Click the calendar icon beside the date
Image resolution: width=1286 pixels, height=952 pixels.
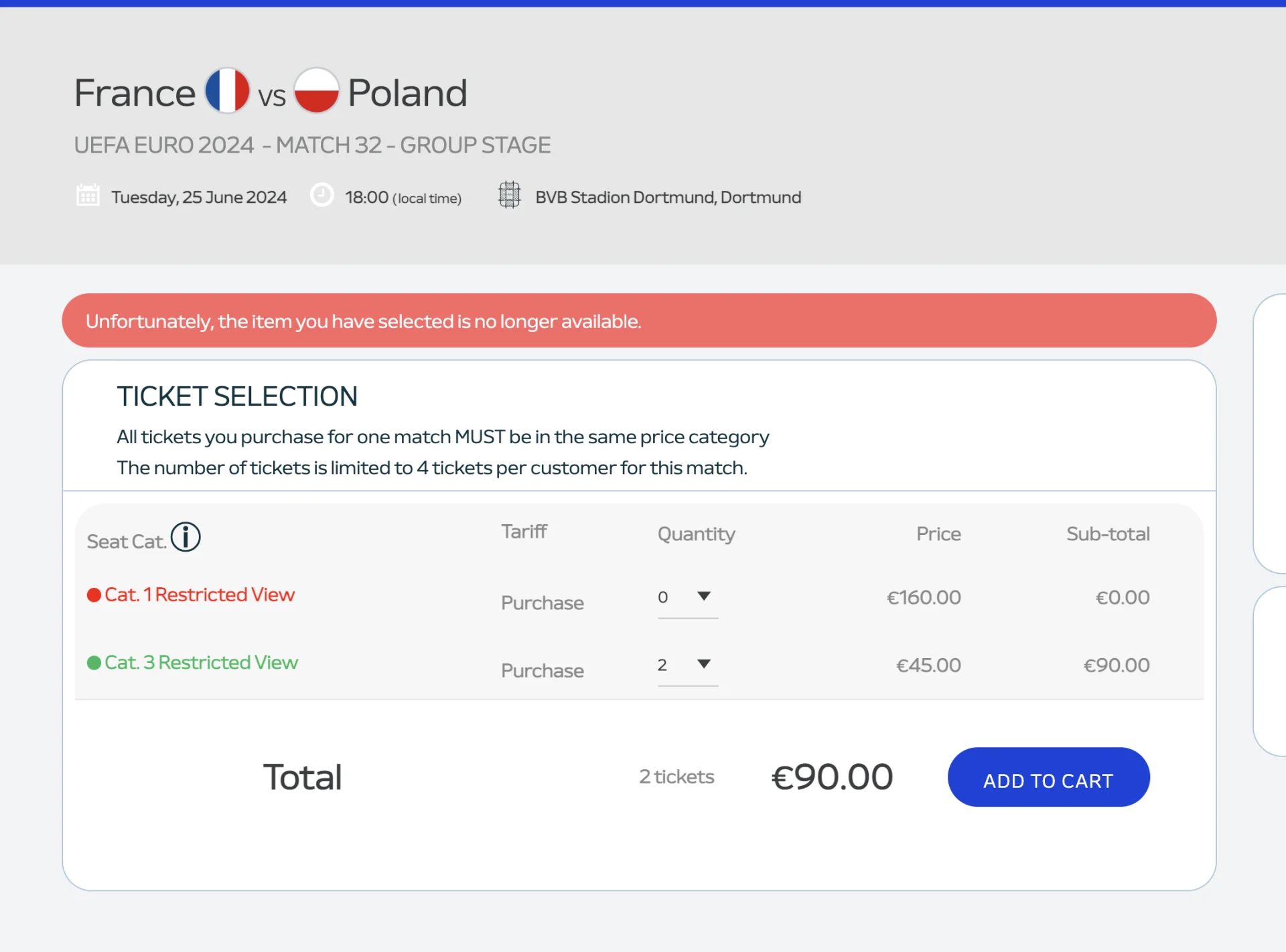point(88,195)
